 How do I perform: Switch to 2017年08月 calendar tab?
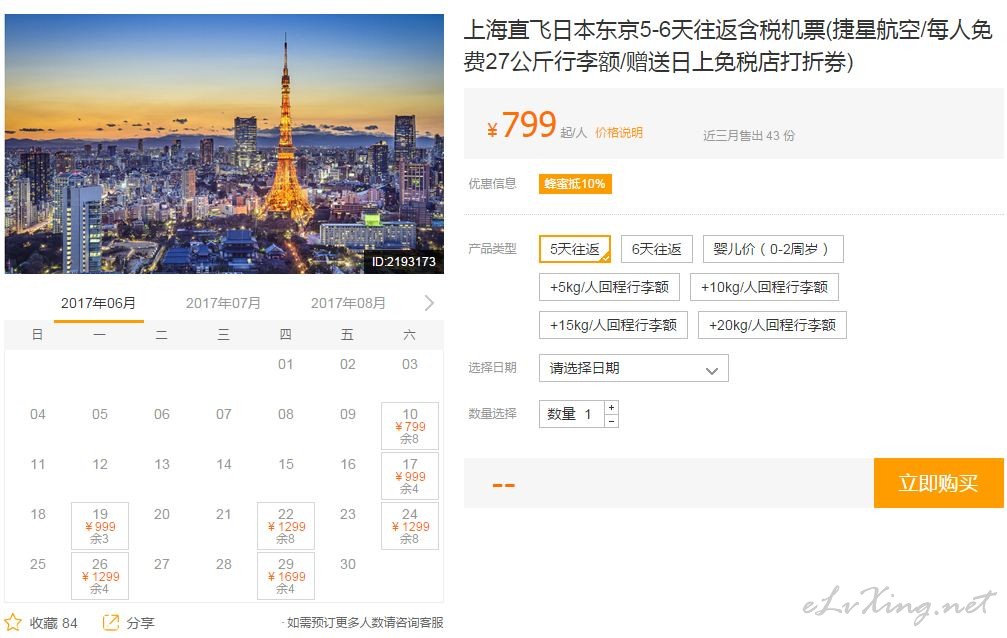pyautogui.click(x=349, y=303)
